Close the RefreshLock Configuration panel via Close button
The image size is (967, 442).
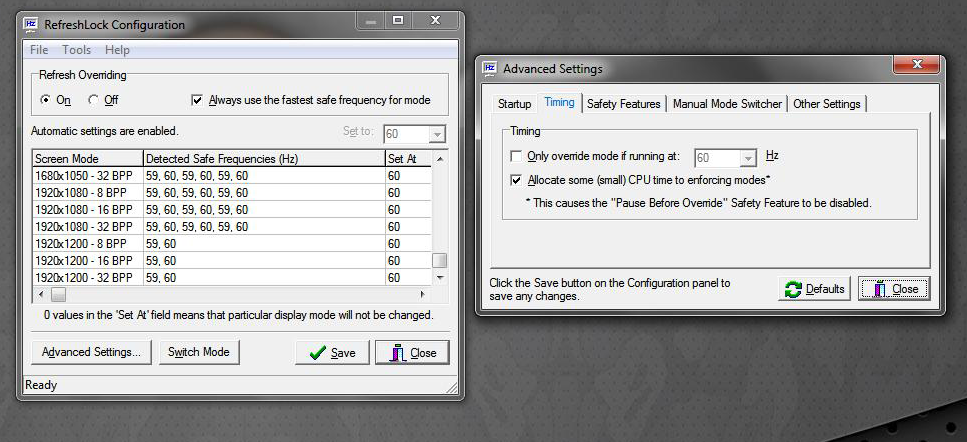tap(413, 353)
